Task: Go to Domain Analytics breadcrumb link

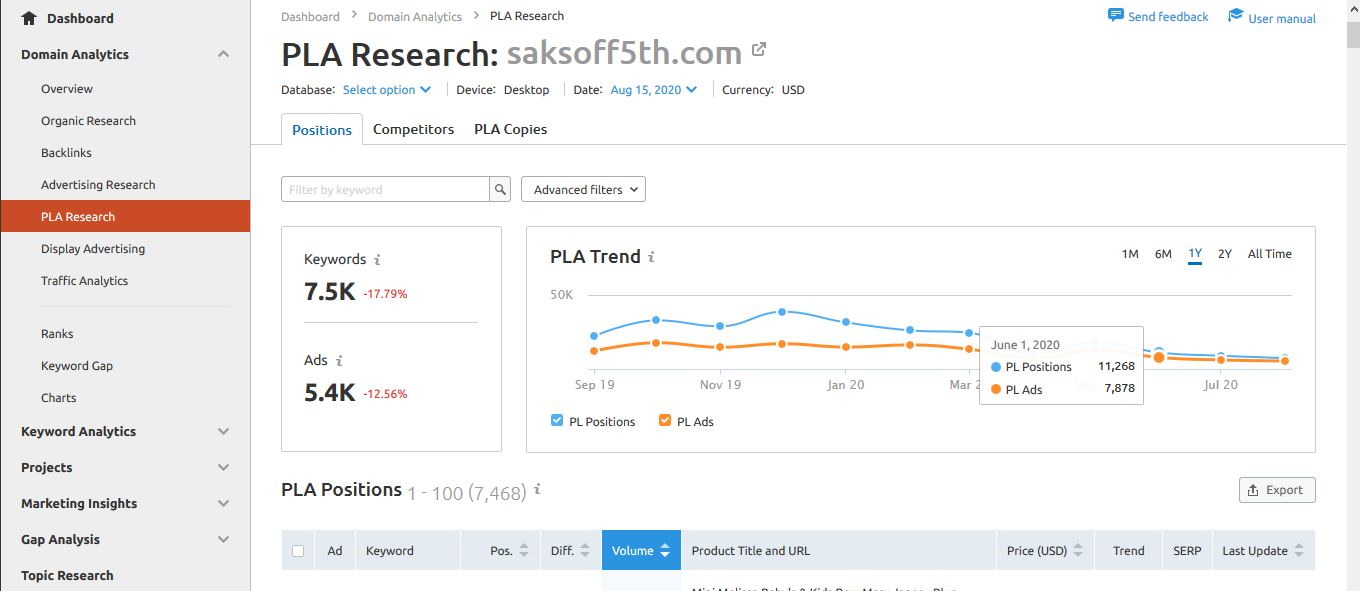Action: (415, 16)
